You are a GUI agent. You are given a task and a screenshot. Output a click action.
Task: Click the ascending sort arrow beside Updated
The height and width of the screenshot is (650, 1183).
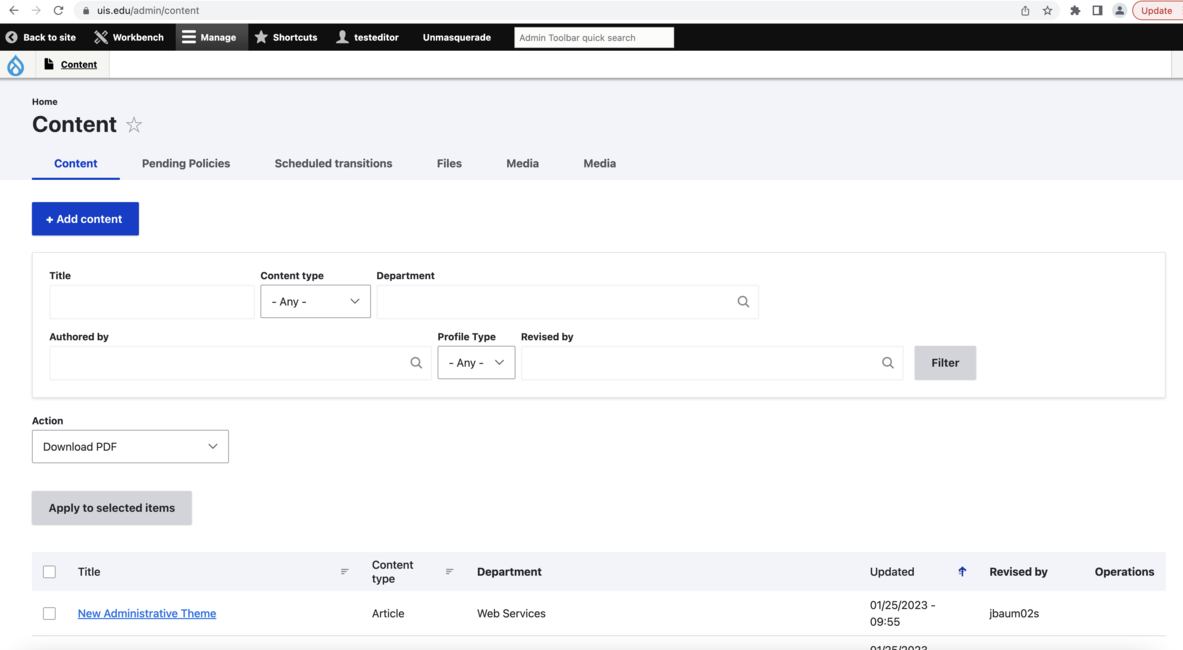[961, 571]
